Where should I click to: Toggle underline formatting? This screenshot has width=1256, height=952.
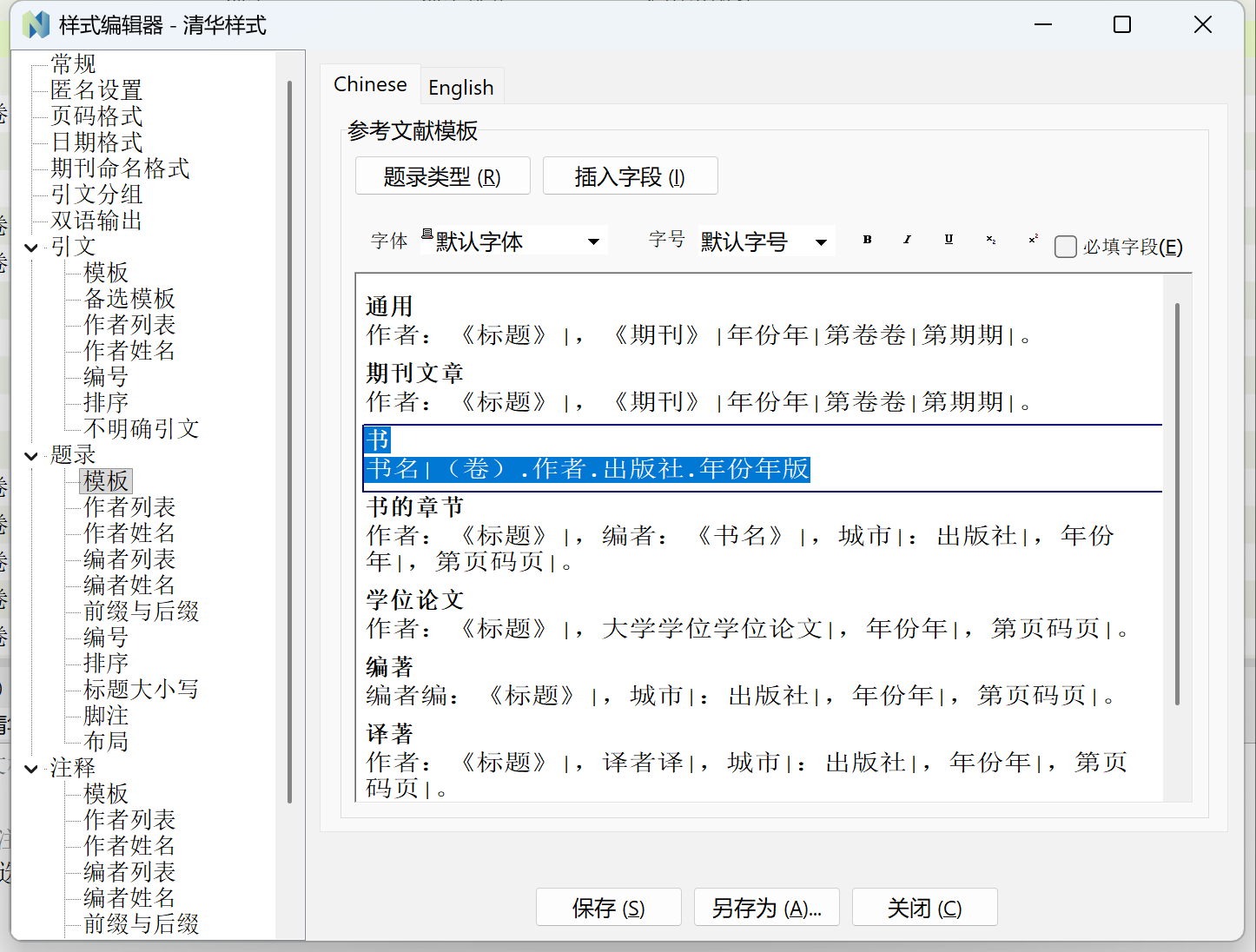[x=948, y=240]
